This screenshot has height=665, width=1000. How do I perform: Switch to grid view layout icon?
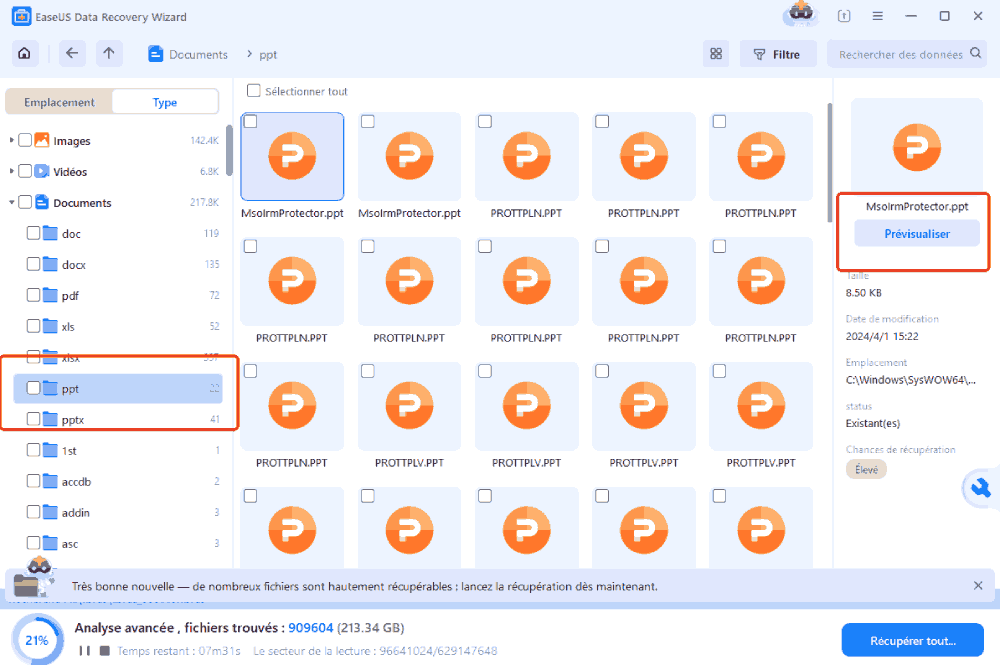716,54
